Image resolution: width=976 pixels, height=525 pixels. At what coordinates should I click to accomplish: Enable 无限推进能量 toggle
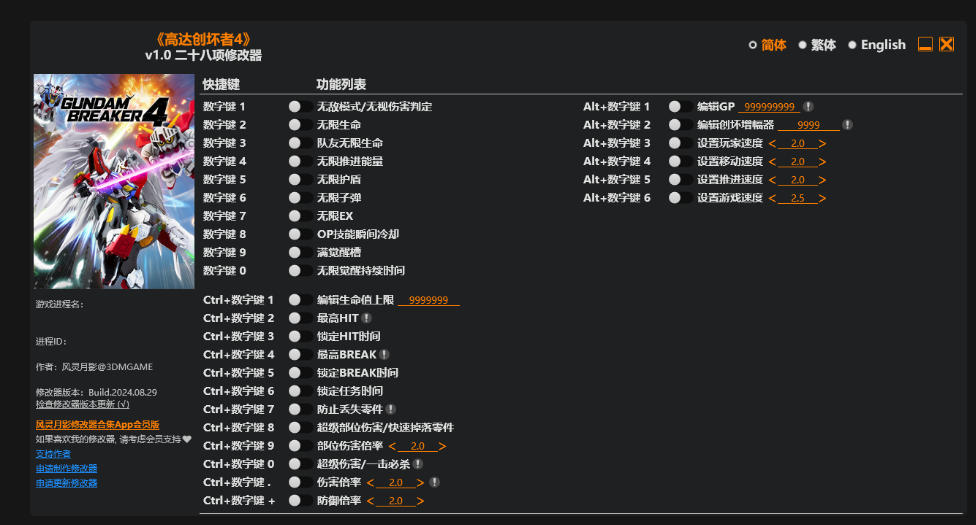point(300,161)
